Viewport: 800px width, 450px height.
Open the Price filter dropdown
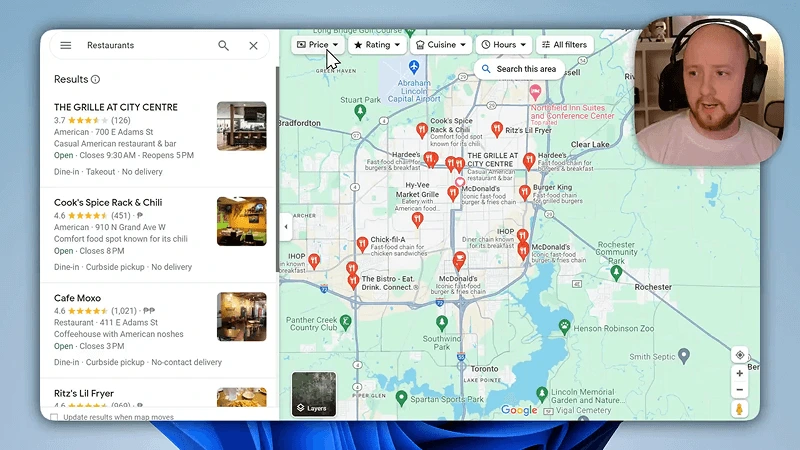point(318,45)
